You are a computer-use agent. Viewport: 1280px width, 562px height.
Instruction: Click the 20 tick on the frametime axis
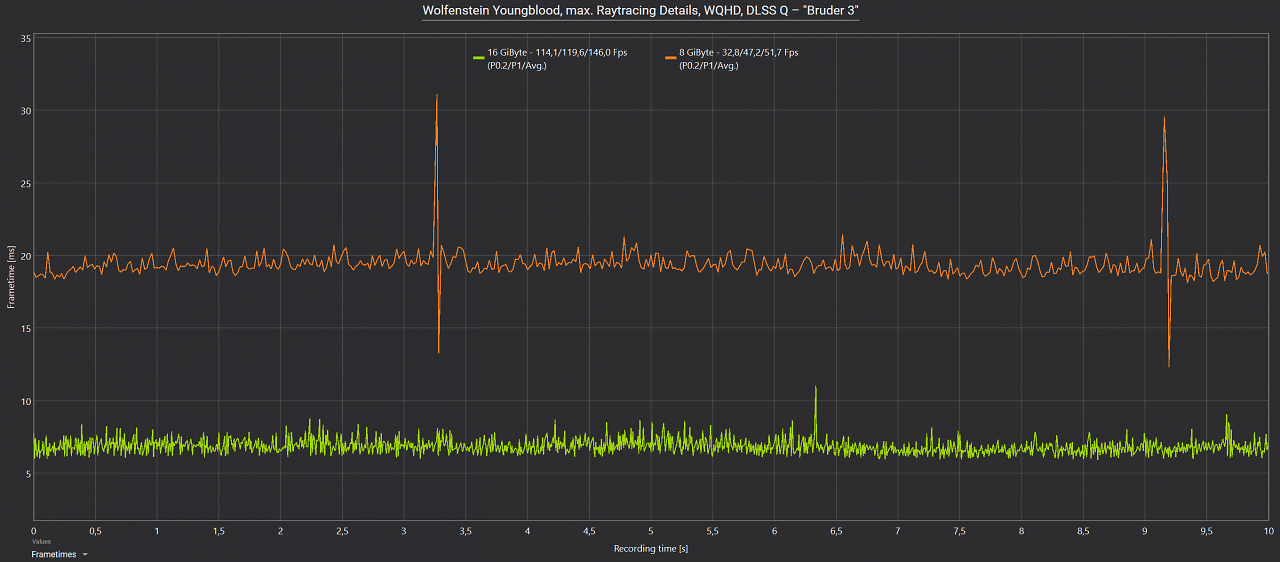click(26, 256)
